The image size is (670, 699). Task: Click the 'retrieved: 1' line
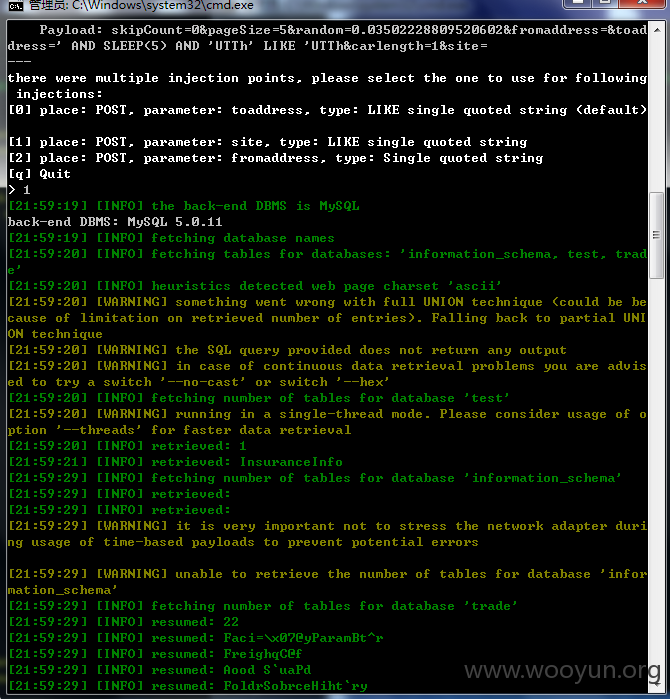[x=127, y=446]
